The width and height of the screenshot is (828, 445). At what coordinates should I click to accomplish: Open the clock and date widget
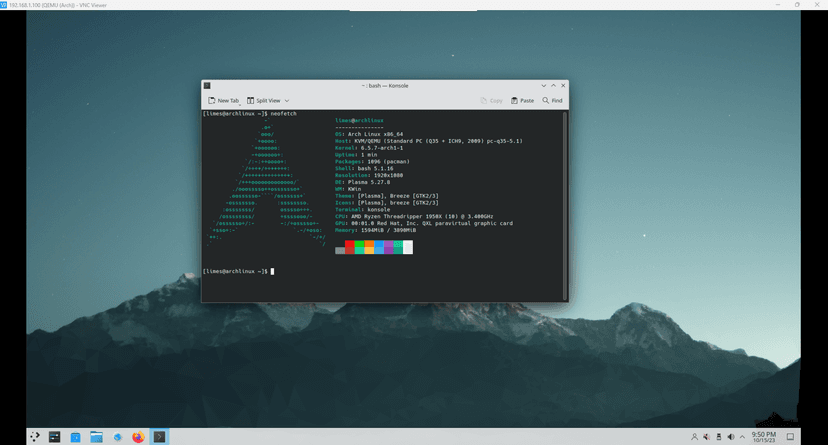[763, 437]
